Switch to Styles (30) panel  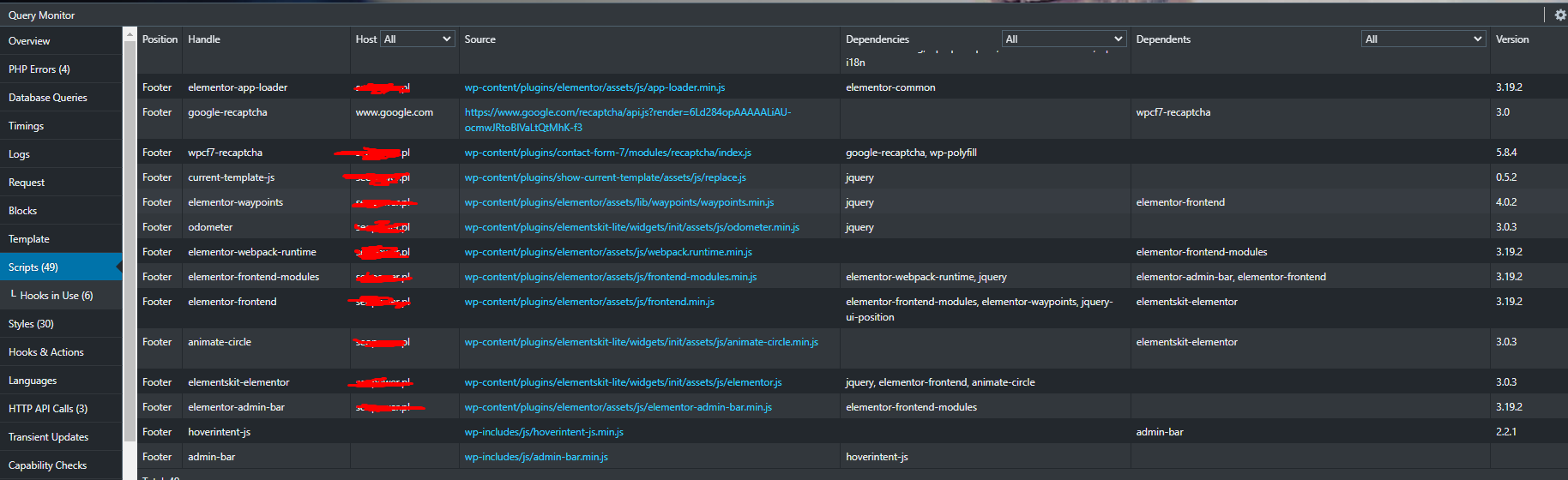pyautogui.click(x=31, y=324)
